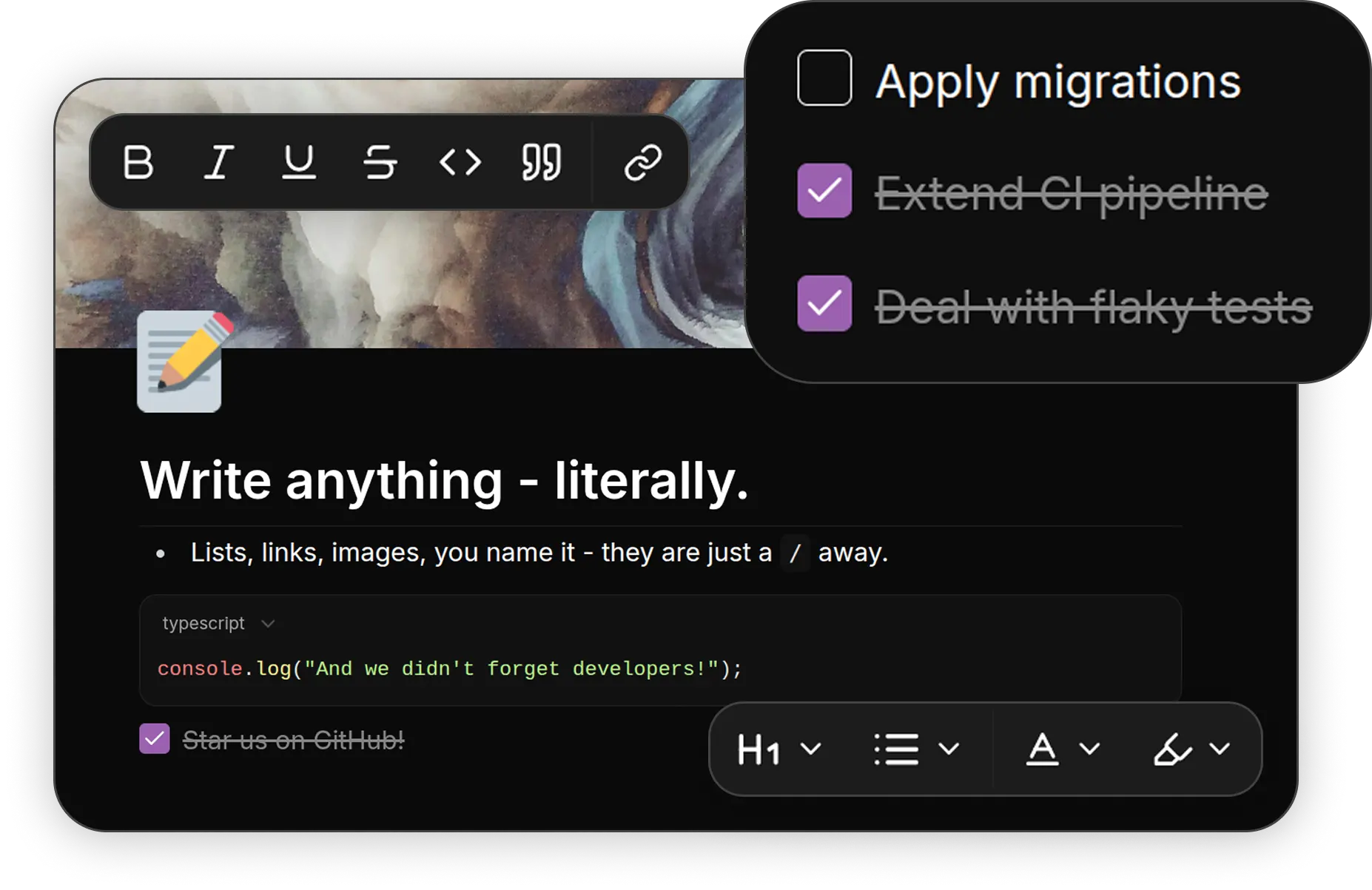Open the highlight color dropdown
This screenshot has width=1372, height=890.
click(1191, 749)
